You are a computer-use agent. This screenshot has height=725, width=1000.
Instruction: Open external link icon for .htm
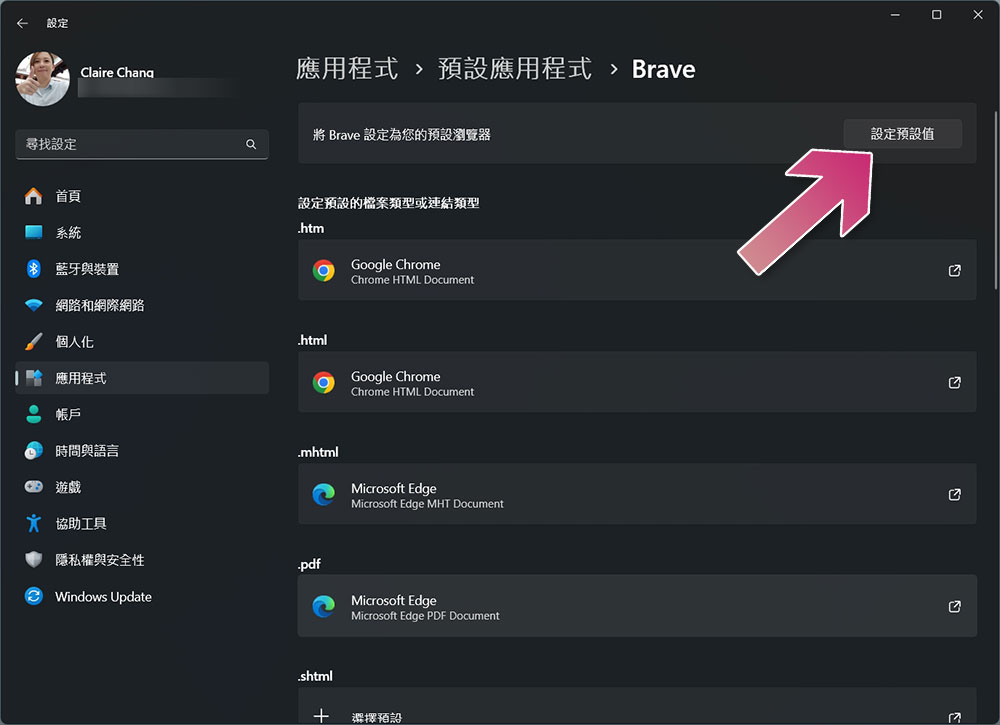click(954, 270)
